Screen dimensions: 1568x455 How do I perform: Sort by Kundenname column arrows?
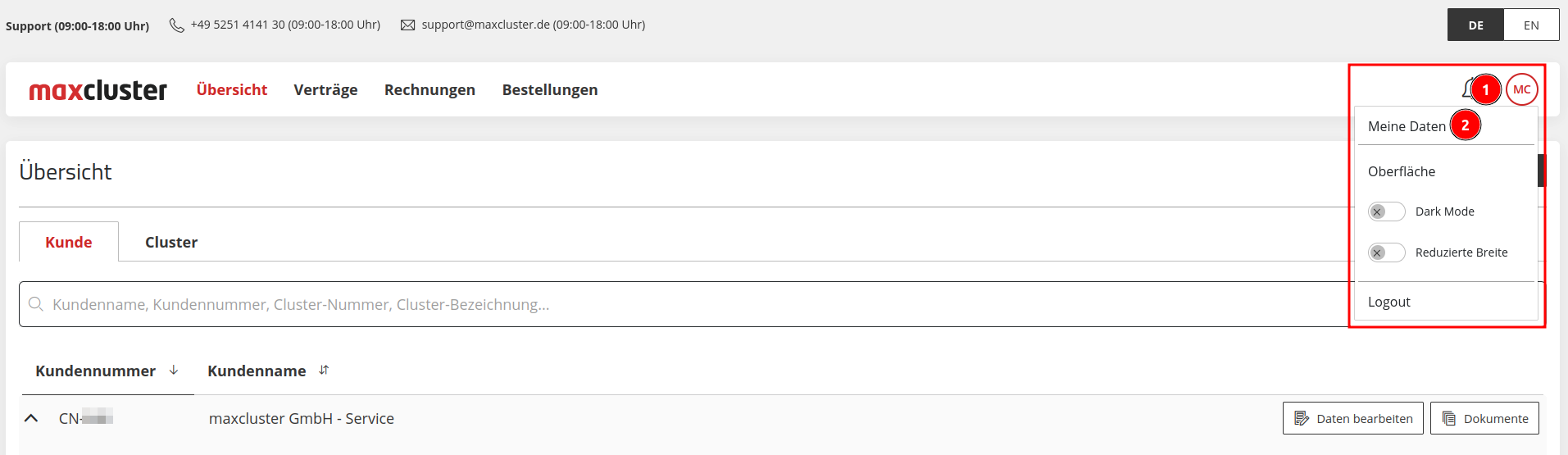324,371
